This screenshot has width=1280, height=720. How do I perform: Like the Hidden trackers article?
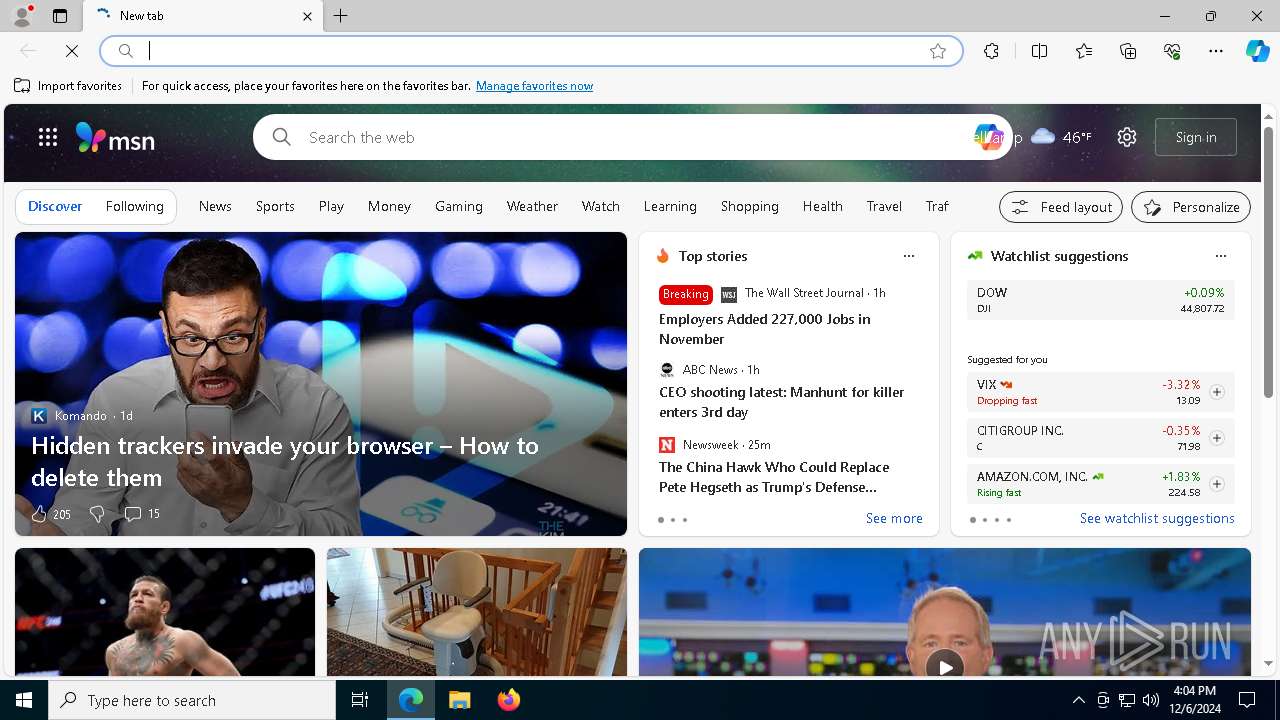point(50,513)
